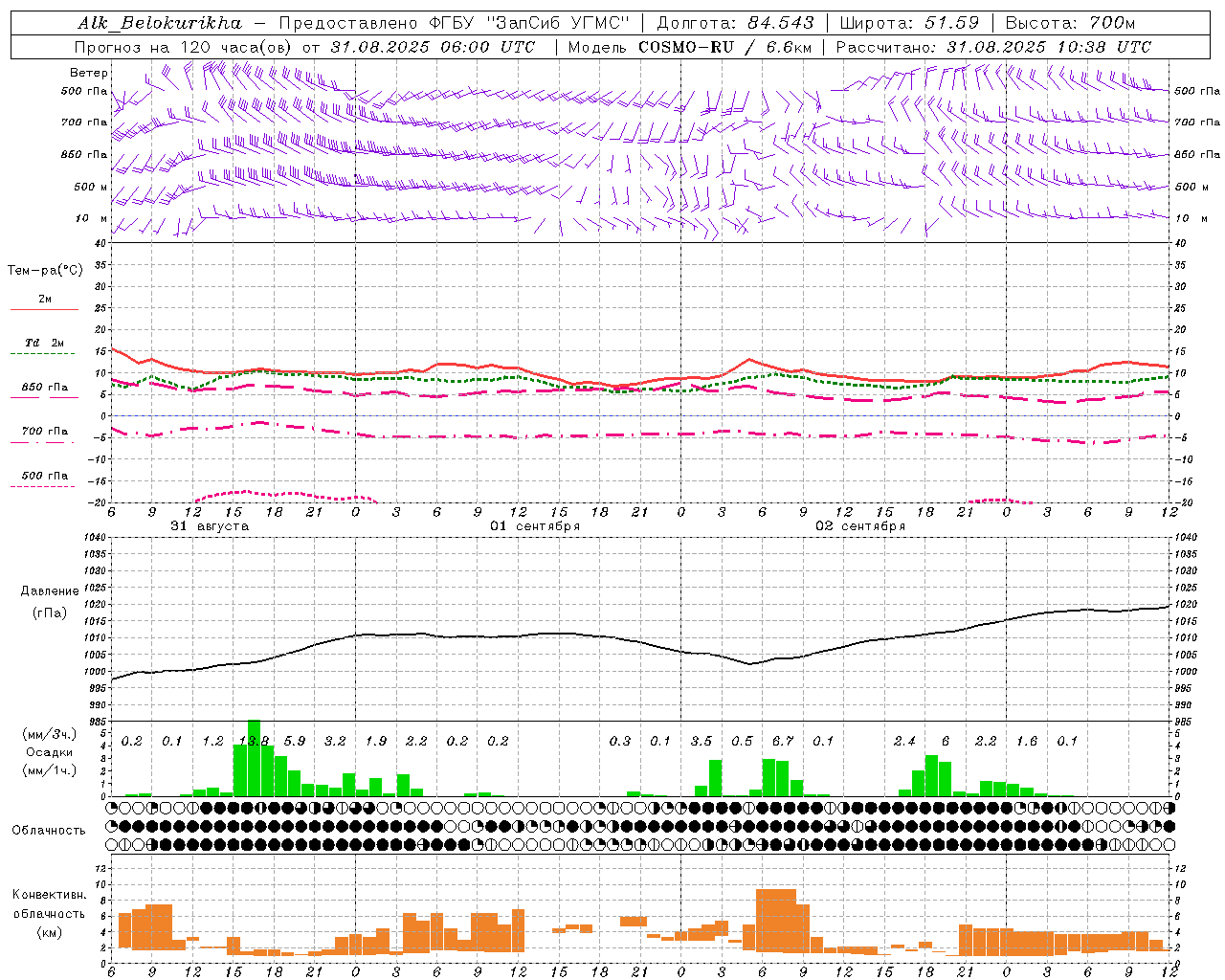The height and width of the screenshot is (980, 1225).
Task: Click the Td 2м dew point legend entry
Action: click(x=44, y=343)
